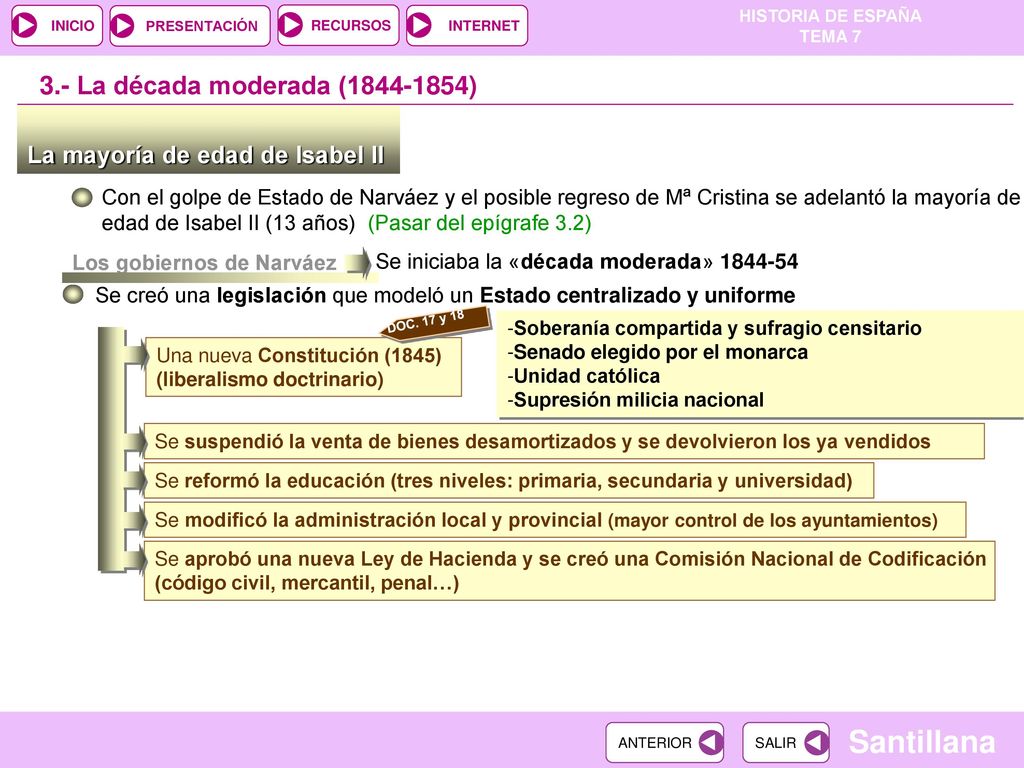
Task: Click the green 'Pasar del epígrafe 3.2' note
Action: [x=479, y=223]
